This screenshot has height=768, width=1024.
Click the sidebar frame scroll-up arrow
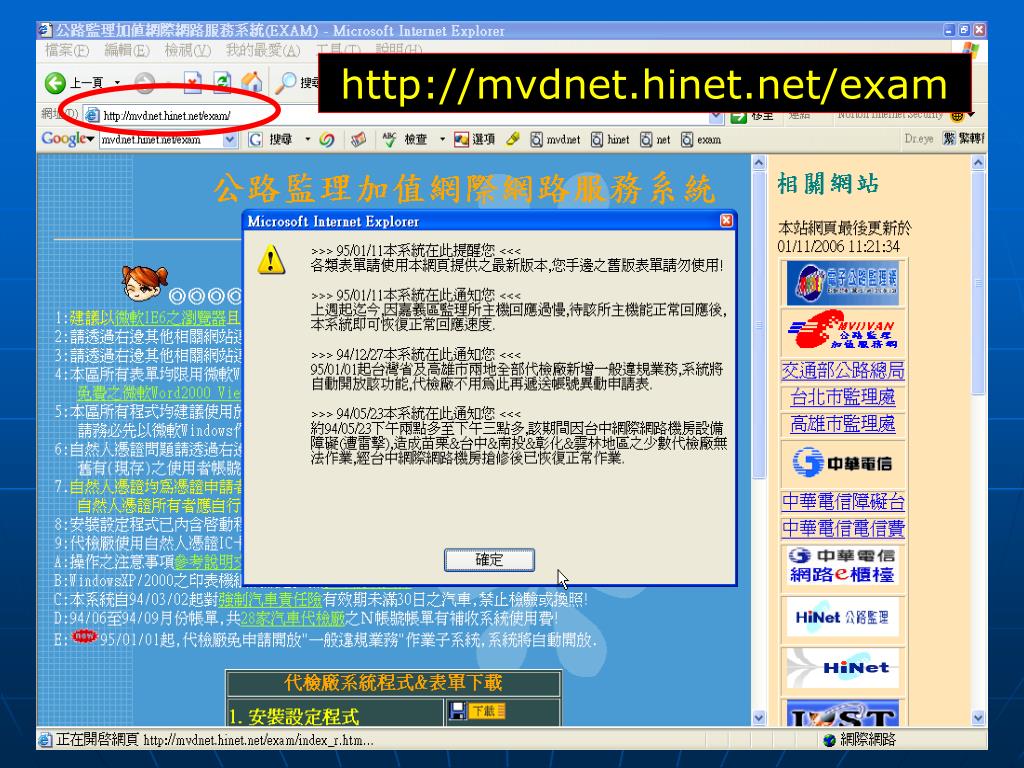(x=978, y=162)
